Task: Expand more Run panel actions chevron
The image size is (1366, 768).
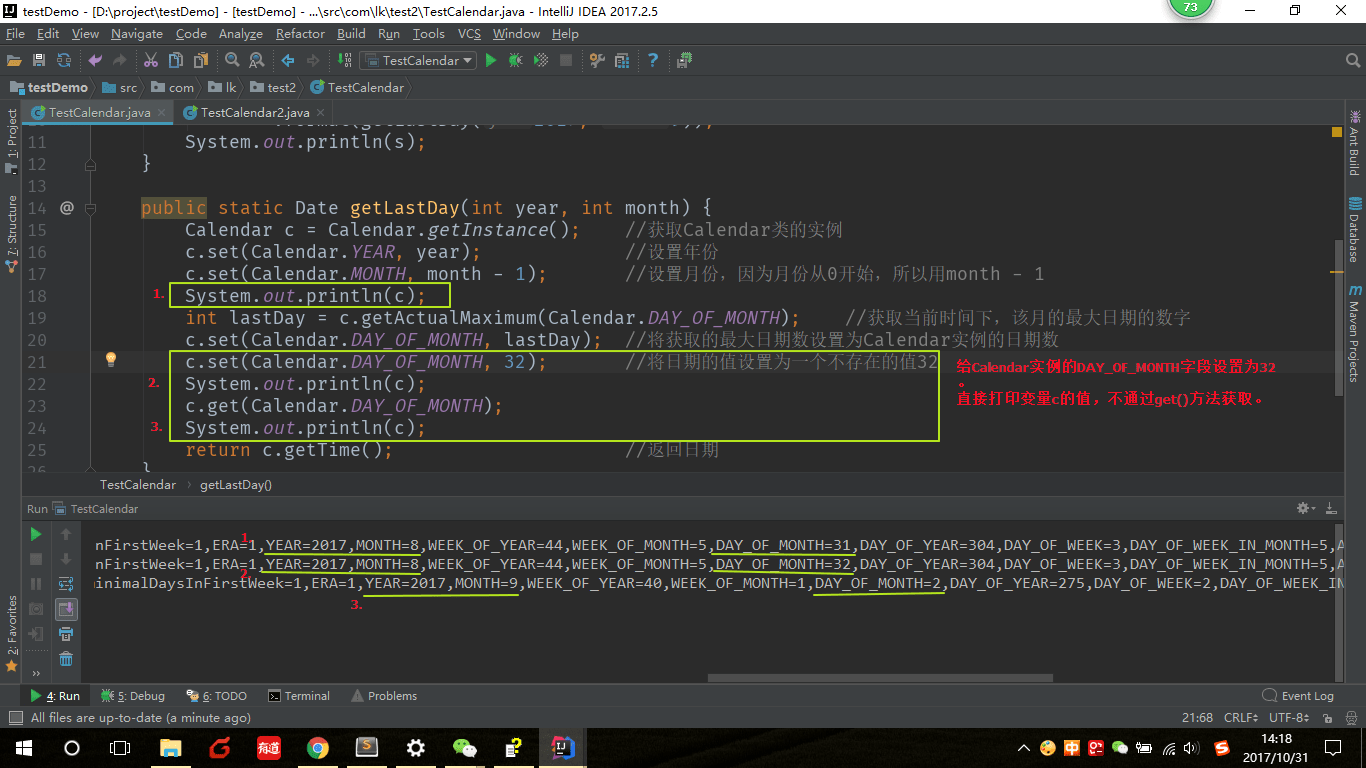Action: tap(36, 672)
